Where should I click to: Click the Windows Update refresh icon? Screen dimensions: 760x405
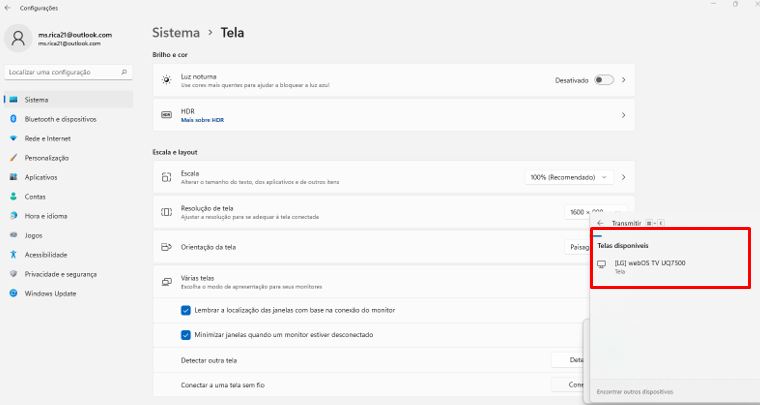[14, 294]
